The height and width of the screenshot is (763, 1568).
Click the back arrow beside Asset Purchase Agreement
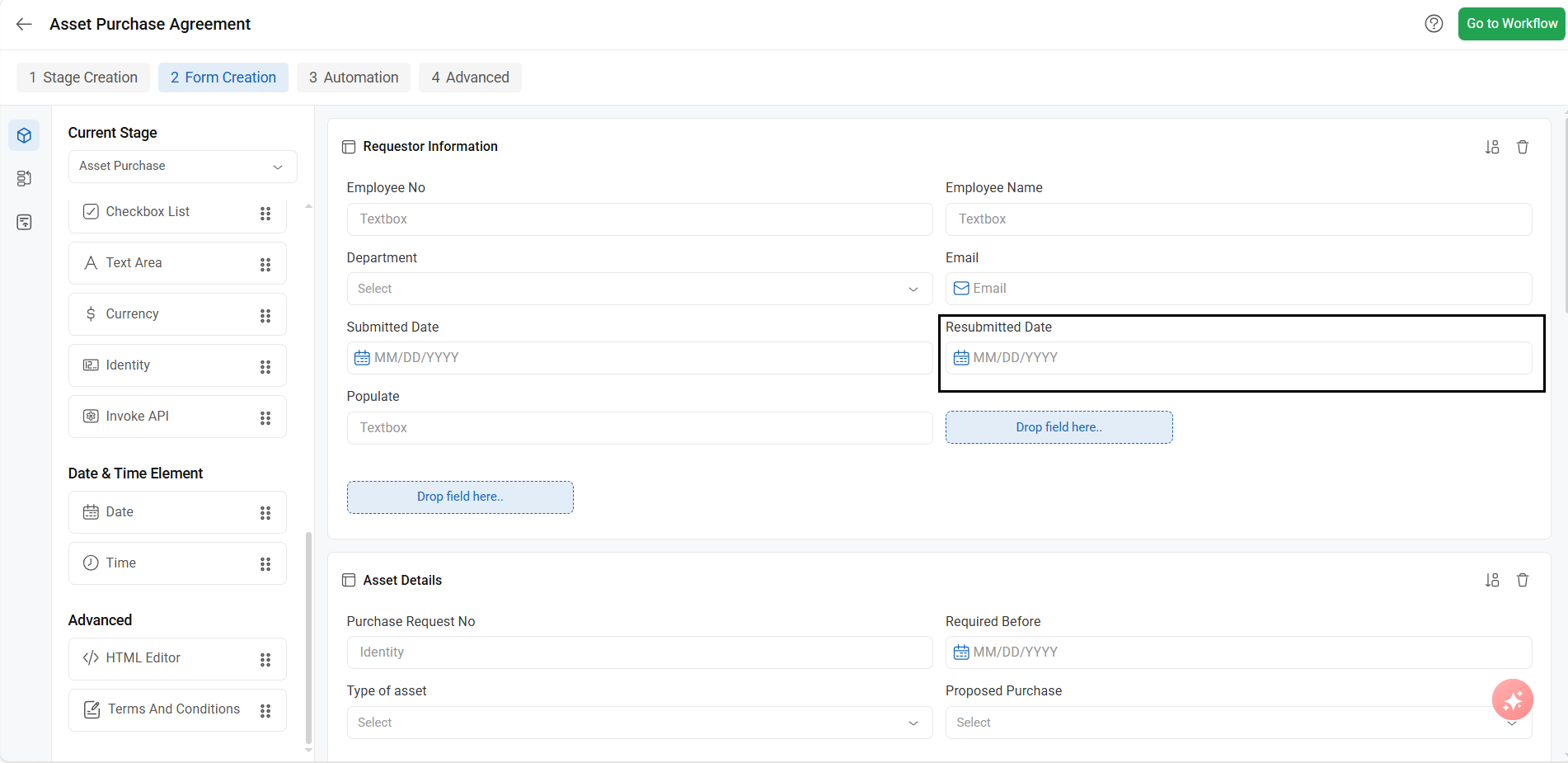[x=24, y=24]
